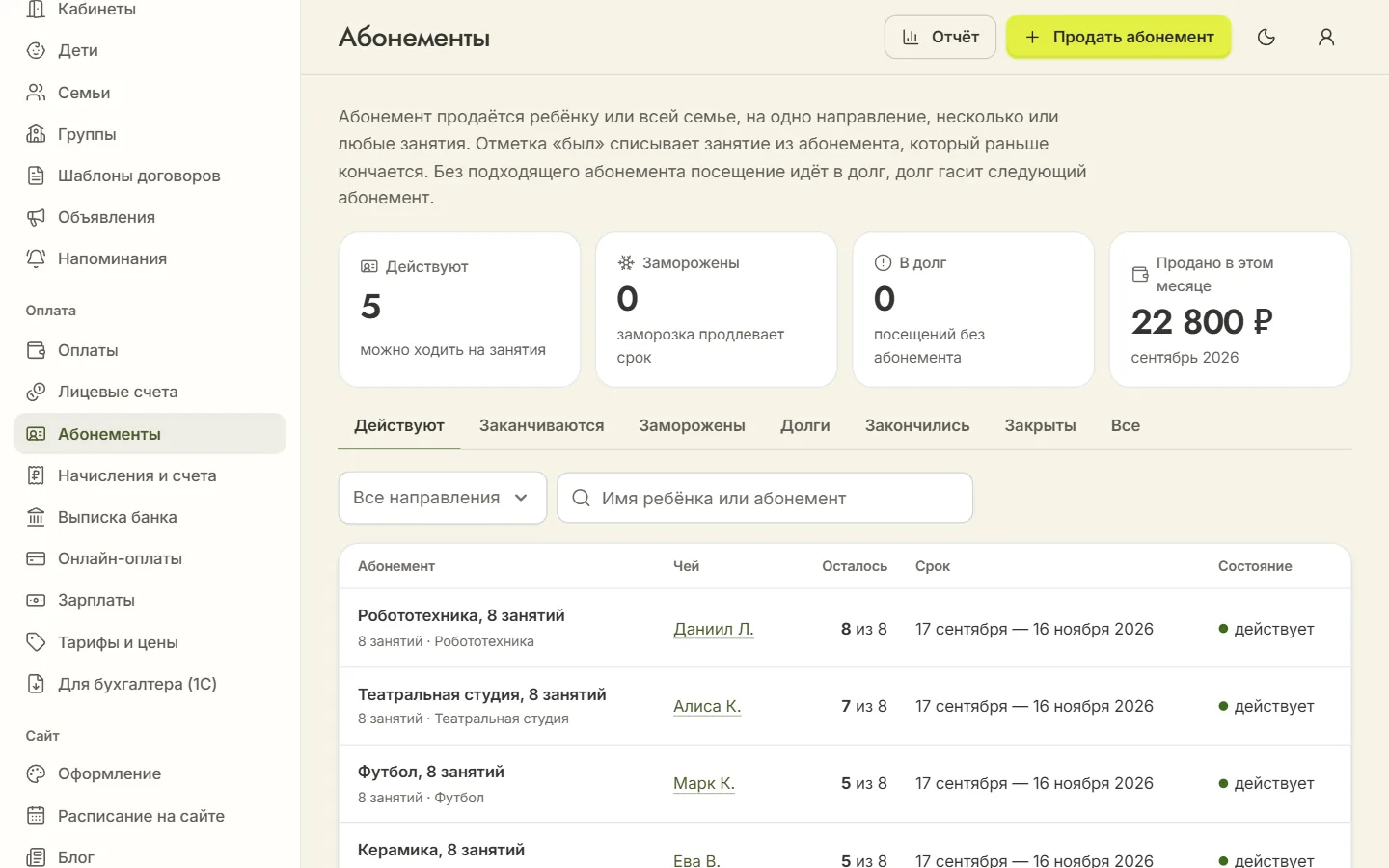
Task: Click the Напоминания bell icon
Action: tap(36, 258)
